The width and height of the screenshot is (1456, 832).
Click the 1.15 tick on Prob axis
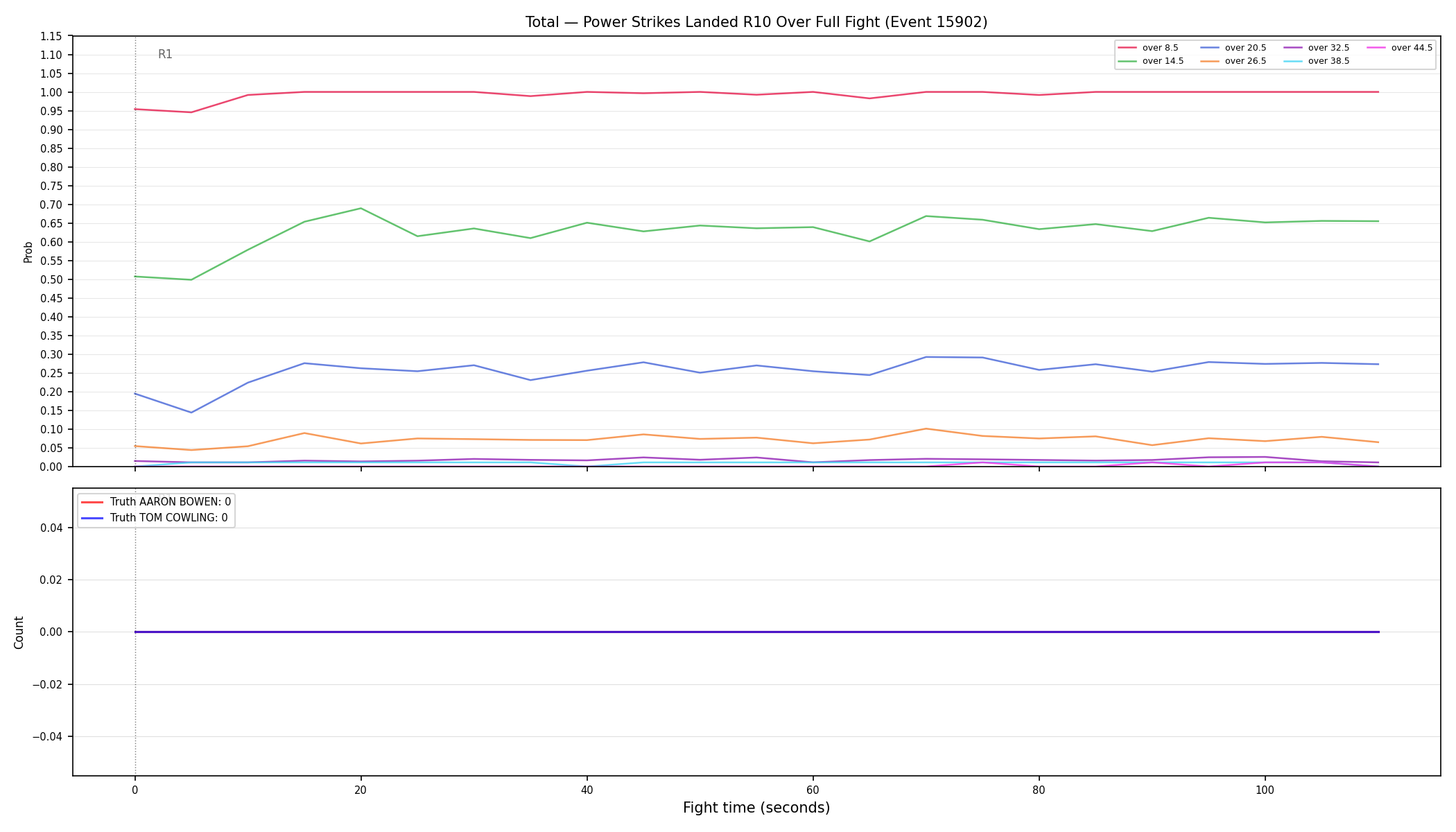pos(51,36)
